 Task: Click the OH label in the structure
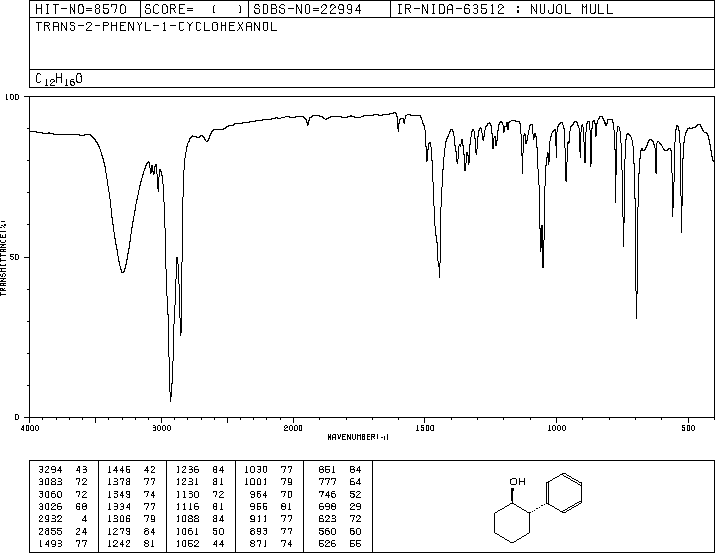[x=517, y=481]
